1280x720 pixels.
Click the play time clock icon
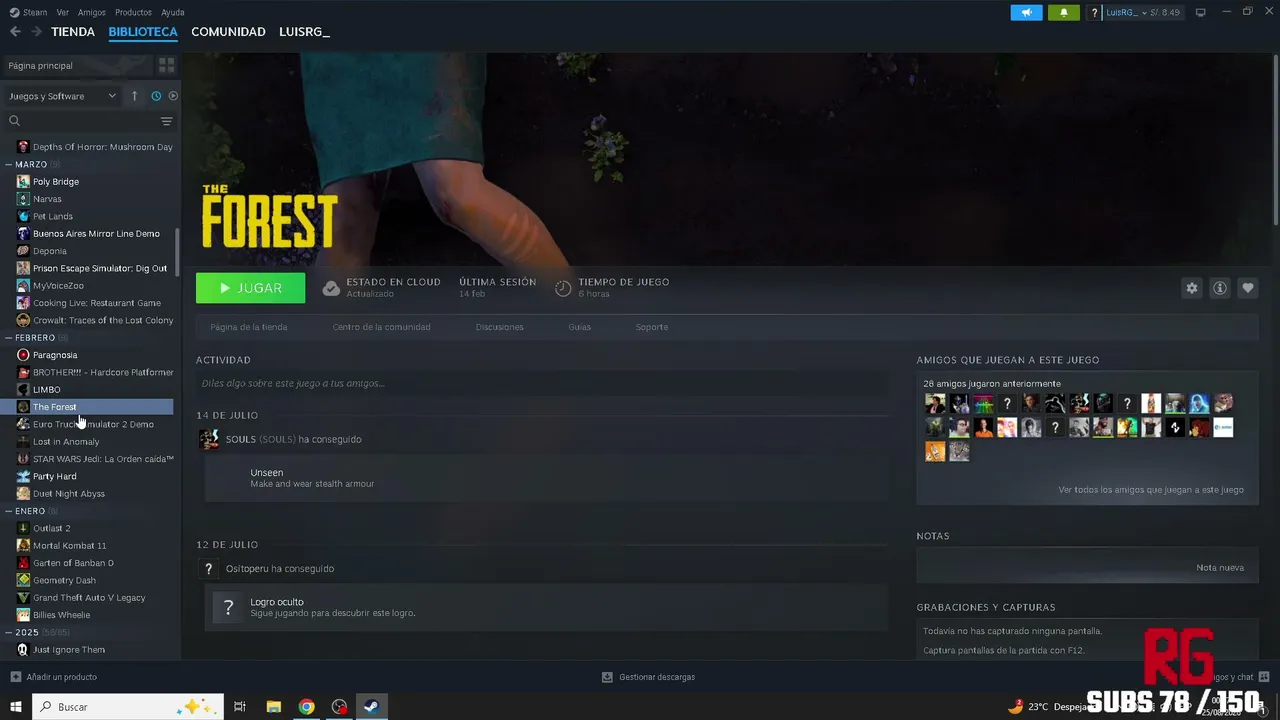(563, 288)
